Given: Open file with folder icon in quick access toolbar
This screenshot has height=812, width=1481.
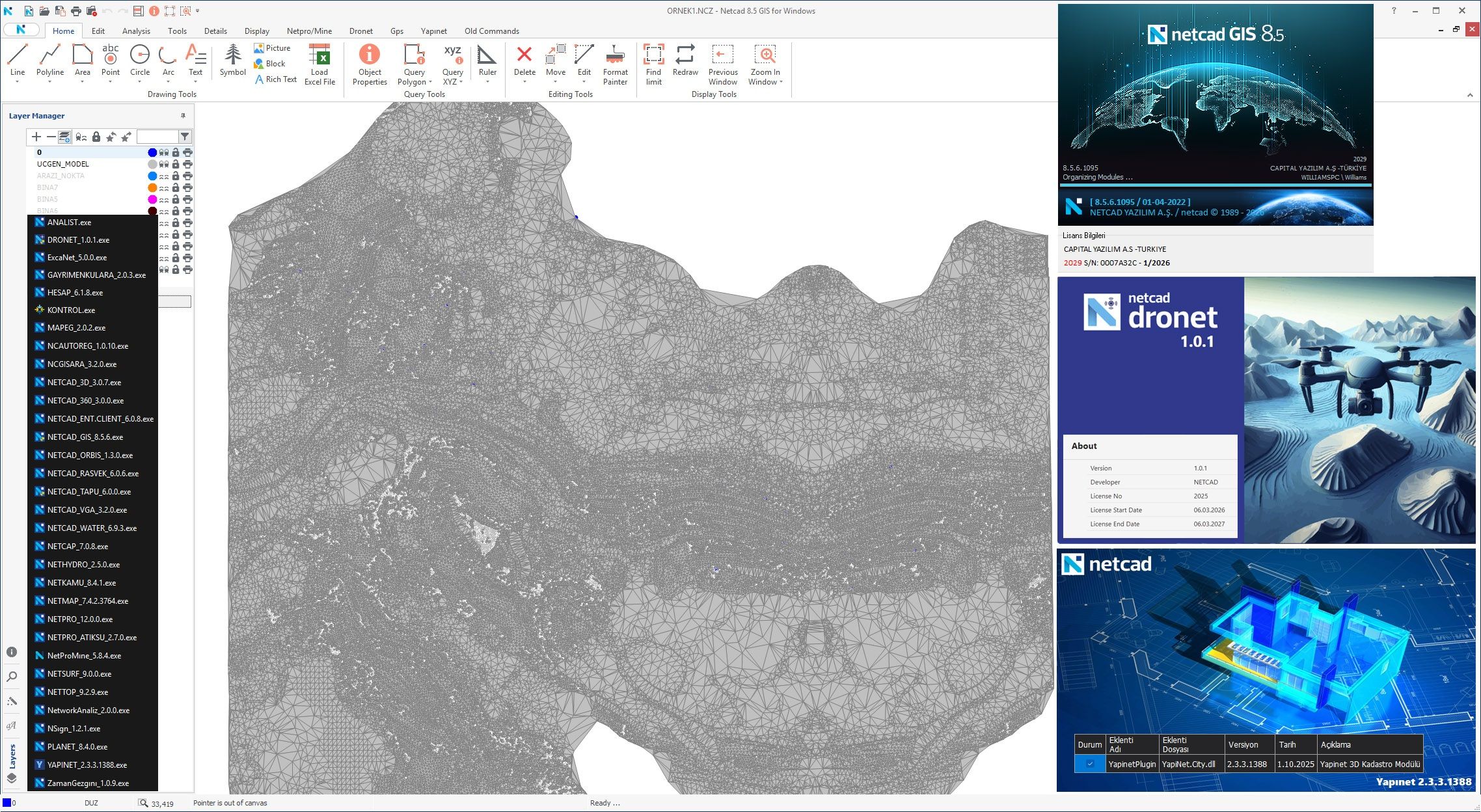Looking at the screenshot, I should pyautogui.click(x=44, y=11).
